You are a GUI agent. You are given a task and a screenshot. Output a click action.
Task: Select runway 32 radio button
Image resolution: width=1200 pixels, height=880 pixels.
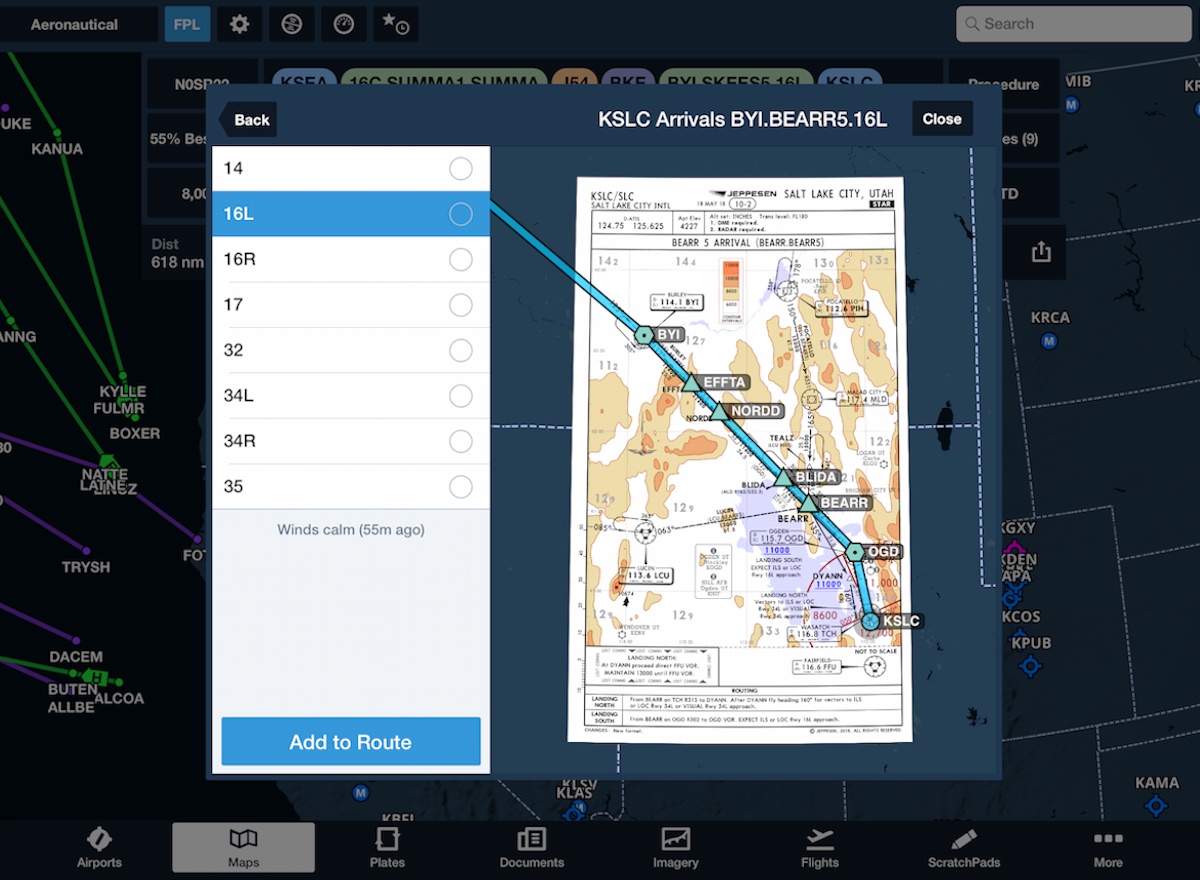(461, 351)
